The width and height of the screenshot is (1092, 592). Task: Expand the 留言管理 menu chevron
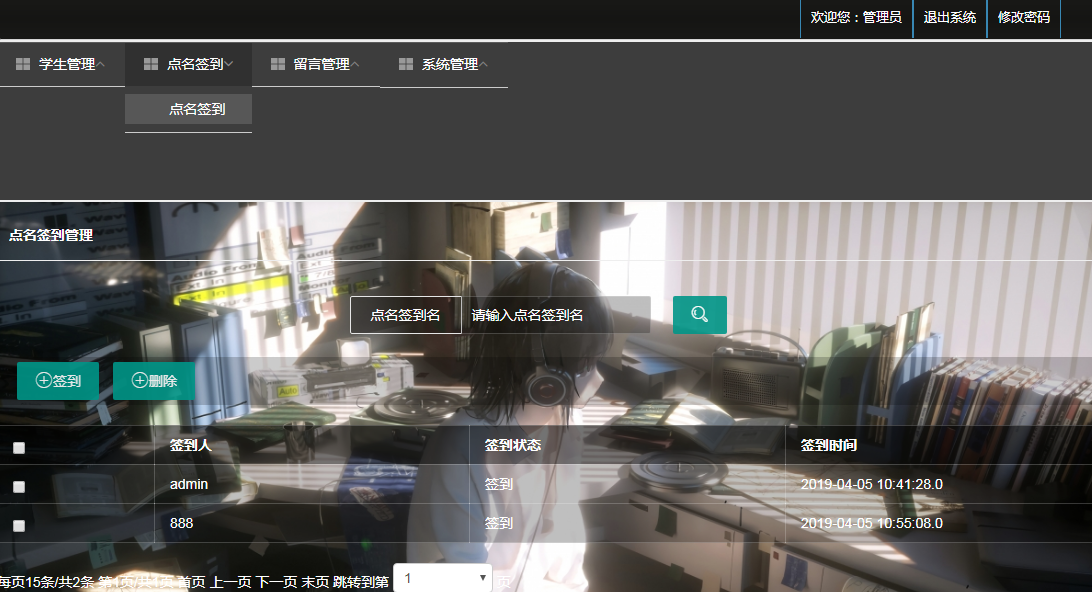(x=355, y=64)
